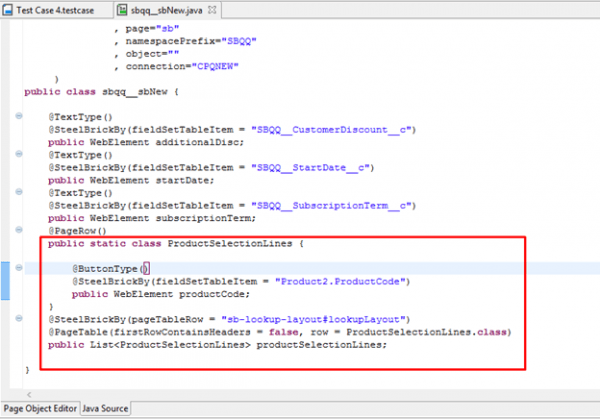Click ProductSelectionLines.class in @PageTable annotation
The height and width of the screenshot is (419, 600).
(426, 332)
